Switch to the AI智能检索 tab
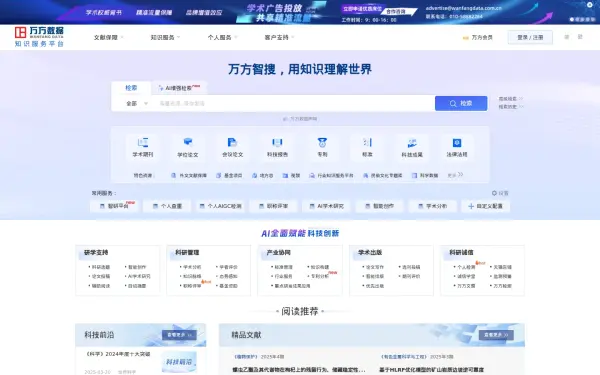Viewport: 600px width, 375px height. click(x=179, y=88)
